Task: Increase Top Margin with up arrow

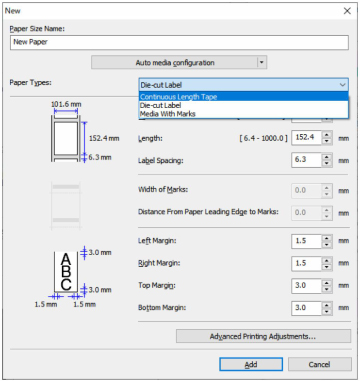Action: click(x=327, y=282)
